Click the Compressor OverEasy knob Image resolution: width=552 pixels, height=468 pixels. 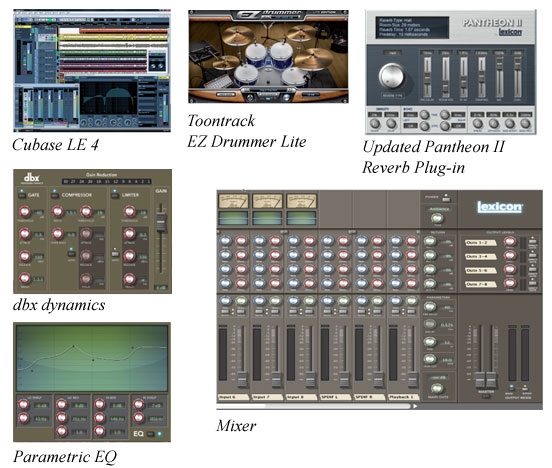(57, 233)
